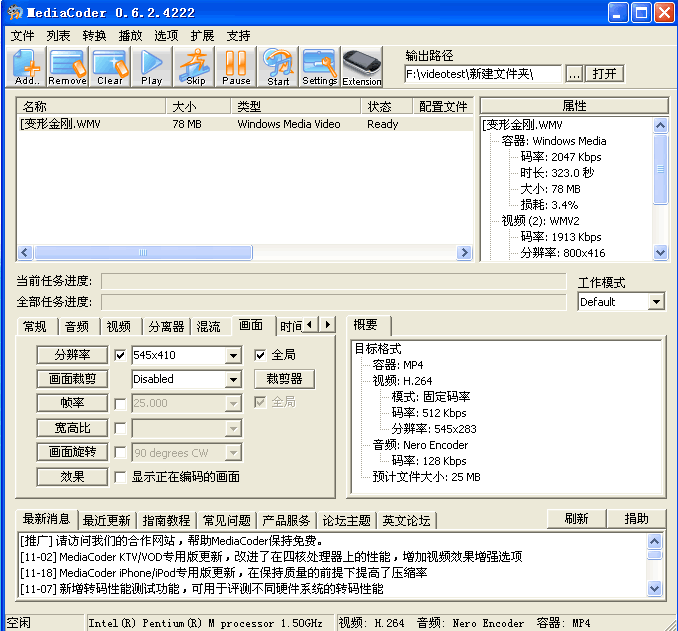678x631 pixels.
Task: Click the 裁剪器 button
Action: pos(284,379)
